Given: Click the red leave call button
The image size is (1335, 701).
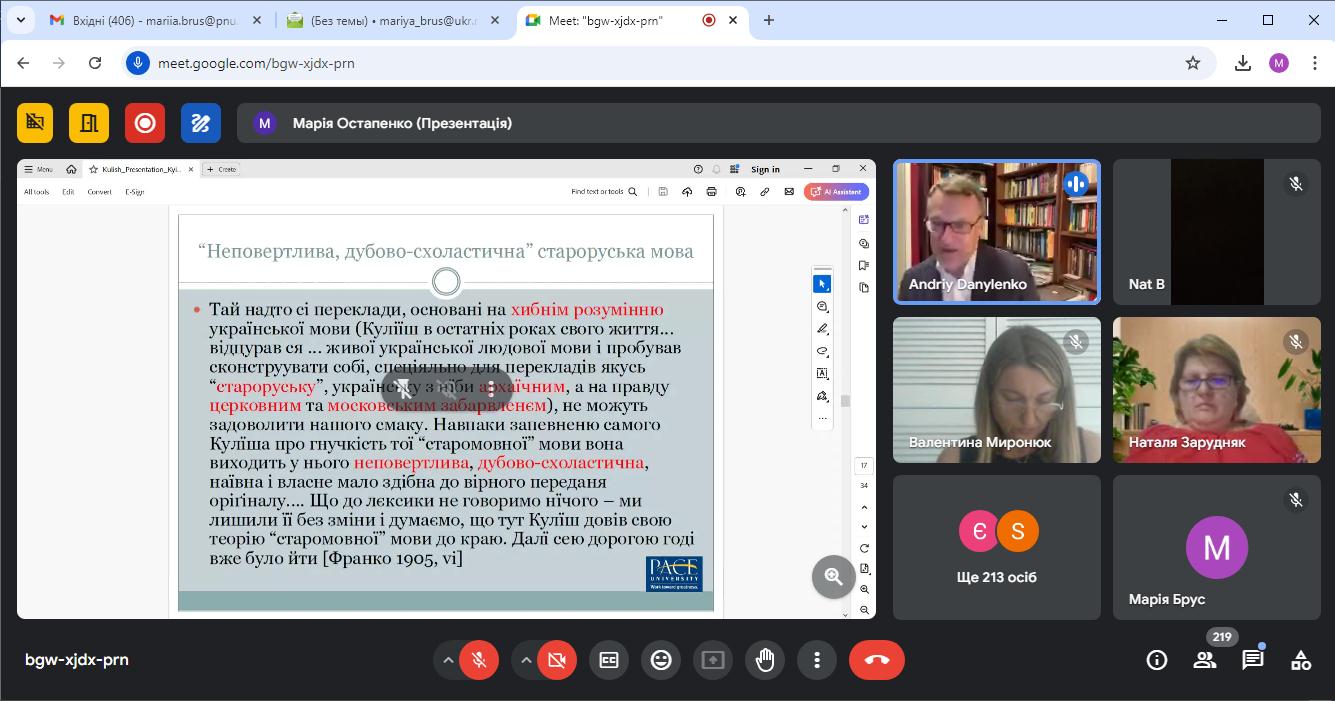Looking at the screenshot, I should tap(876, 660).
